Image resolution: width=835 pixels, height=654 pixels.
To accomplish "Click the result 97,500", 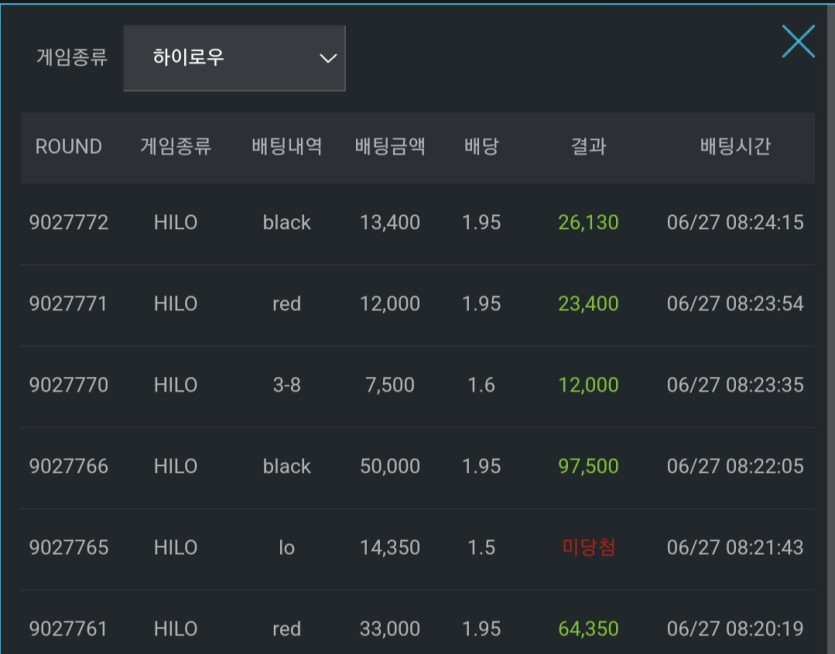I will 588,467.
